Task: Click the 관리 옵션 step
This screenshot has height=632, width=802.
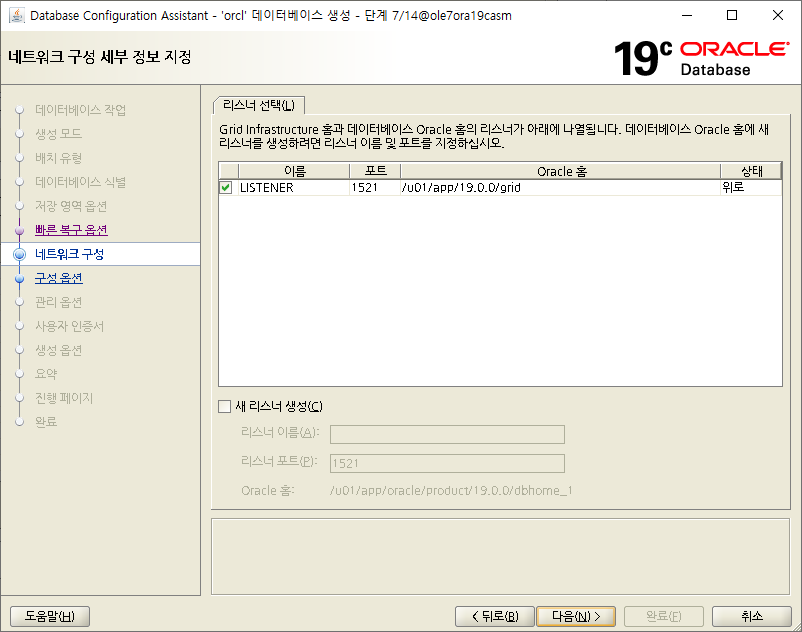Action: 59,302
